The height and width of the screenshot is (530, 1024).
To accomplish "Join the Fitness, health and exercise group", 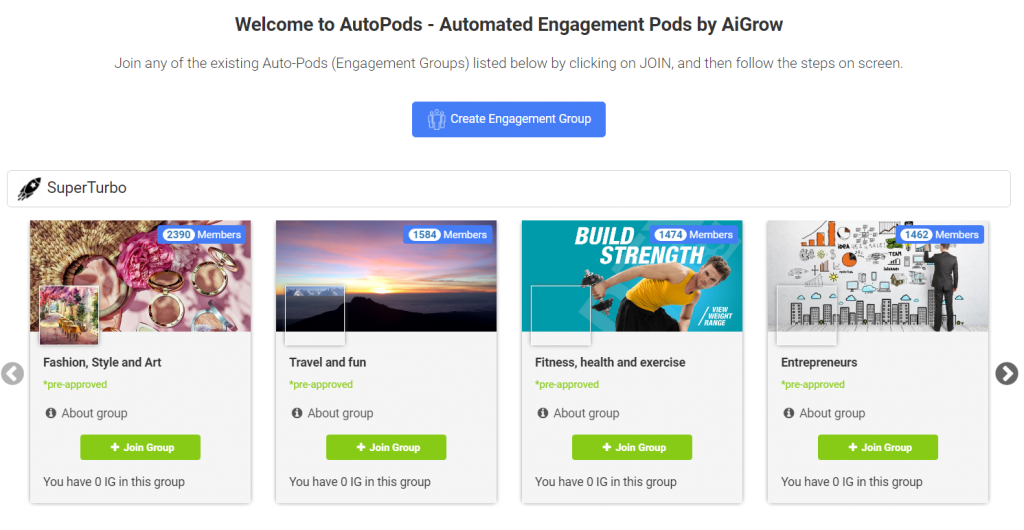I will tap(632, 447).
